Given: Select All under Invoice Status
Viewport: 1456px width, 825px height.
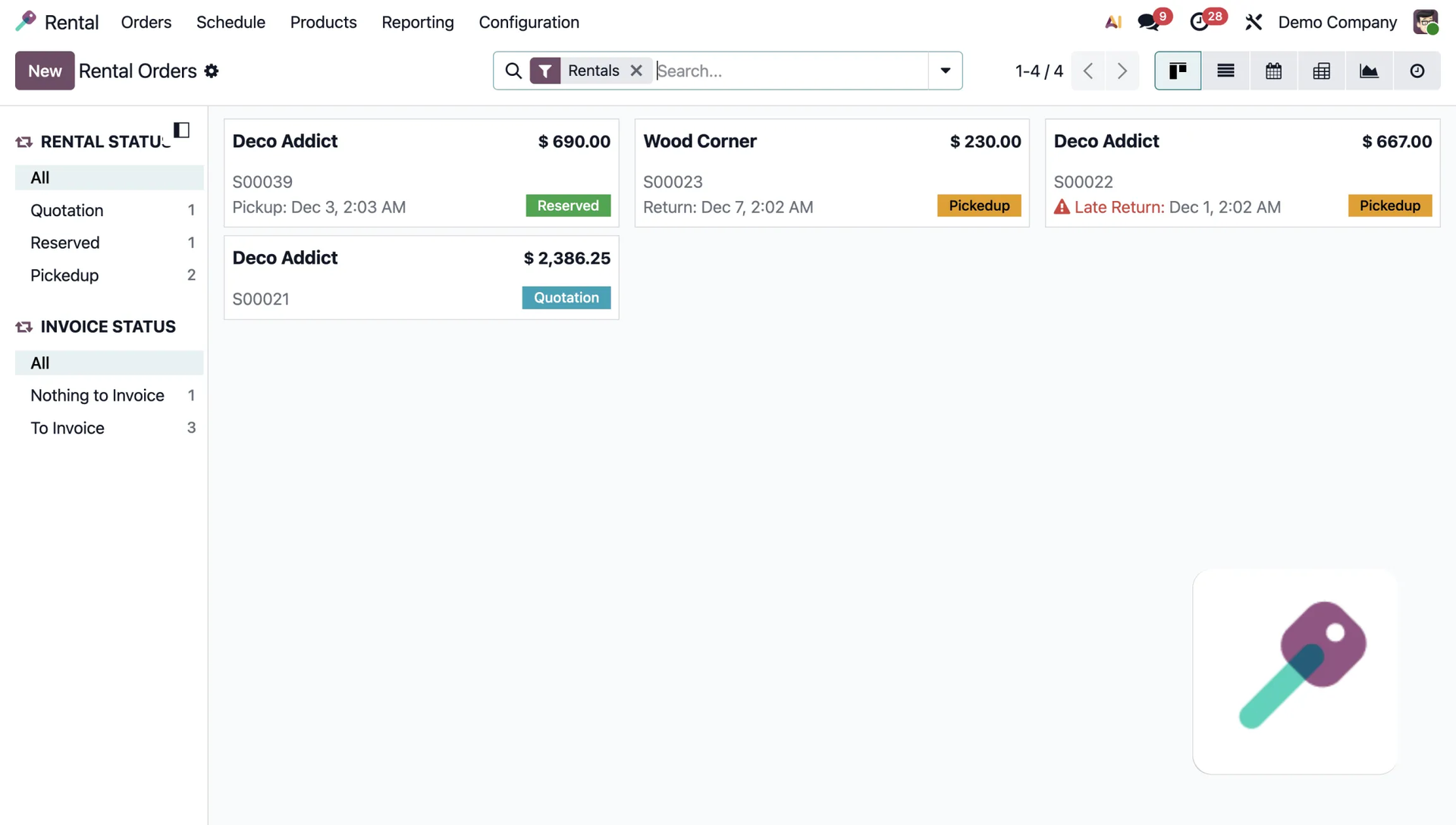Looking at the screenshot, I should (109, 362).
